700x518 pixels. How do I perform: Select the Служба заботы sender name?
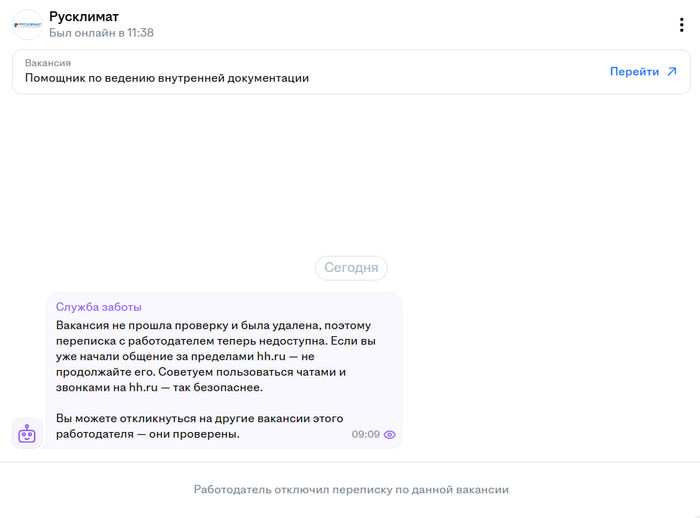[x=99, y=307]
